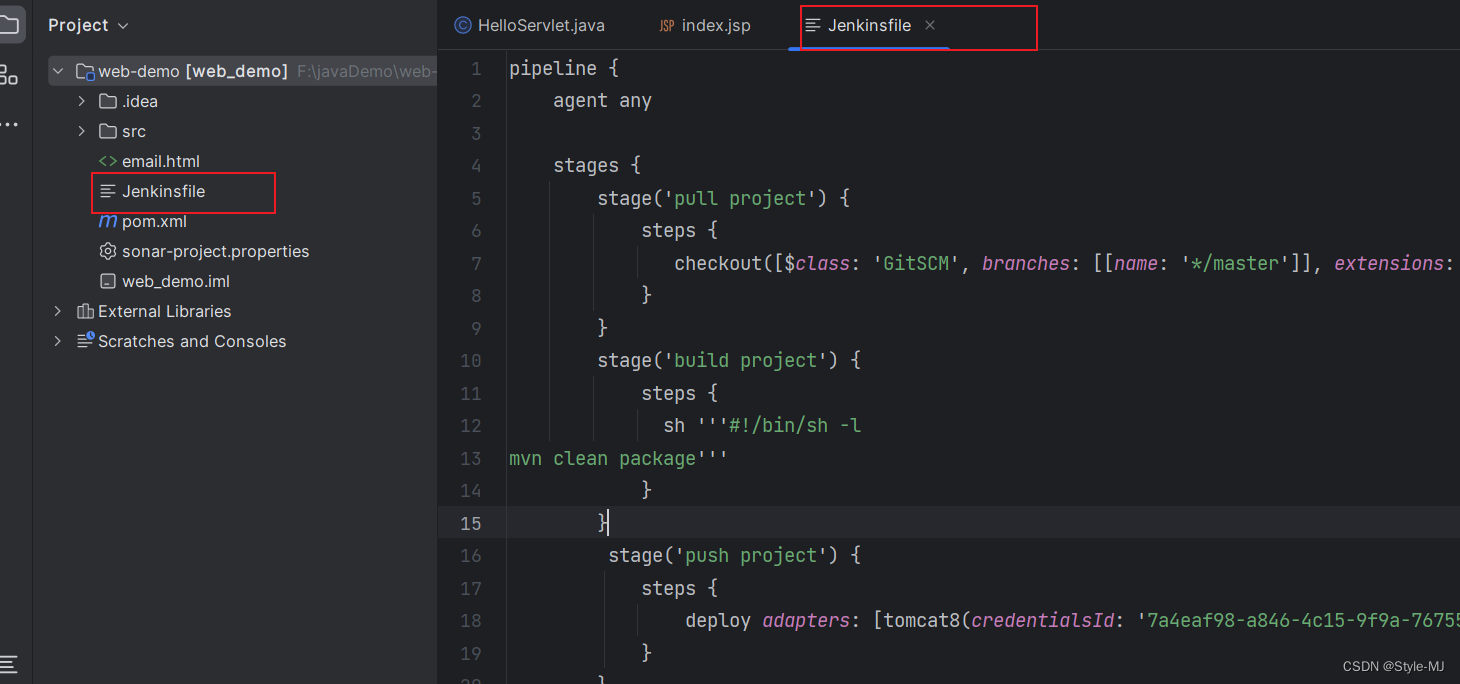Open the Project tool window folder icon
This screenshot has width=1460, height=684.
click(8, 24)
